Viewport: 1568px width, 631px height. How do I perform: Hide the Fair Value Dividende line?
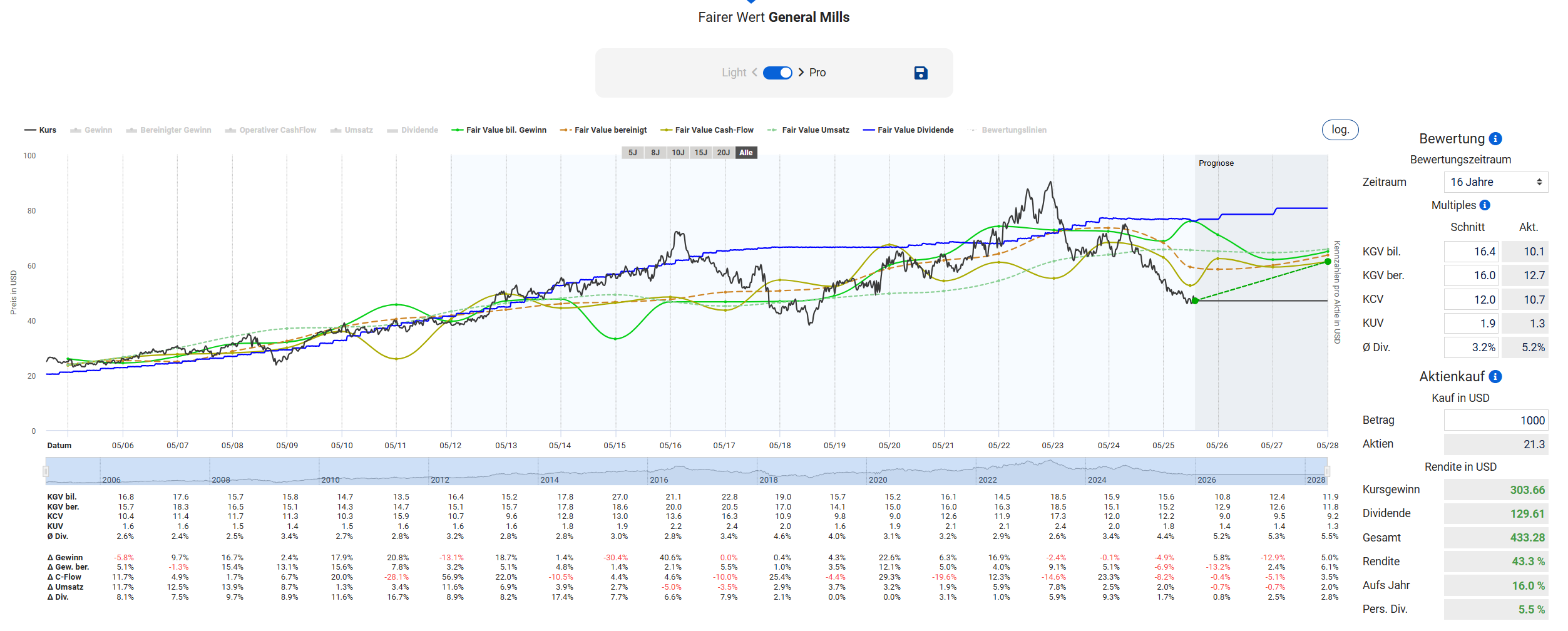(908, 130)
